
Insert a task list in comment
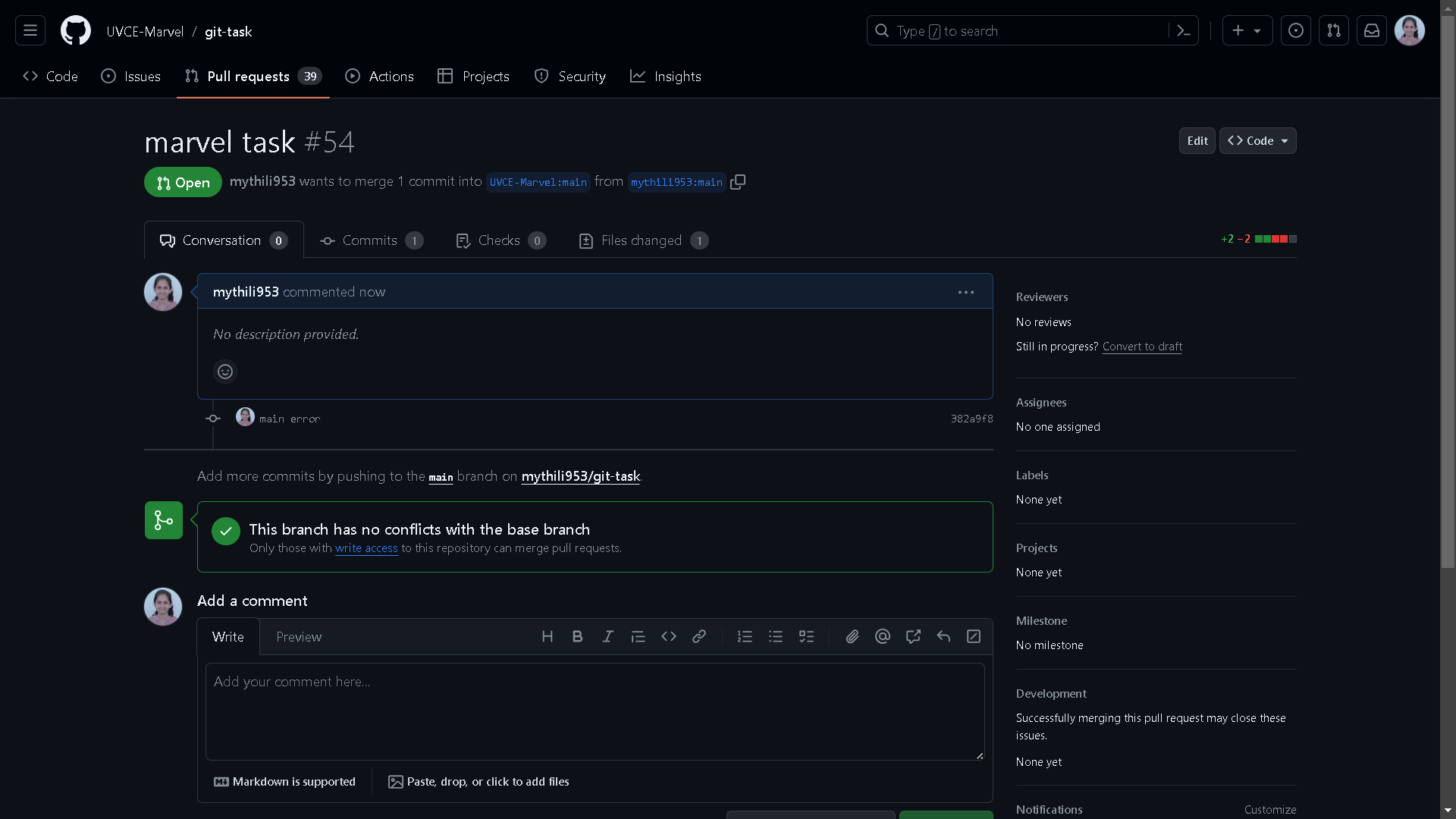pos(806,637)
